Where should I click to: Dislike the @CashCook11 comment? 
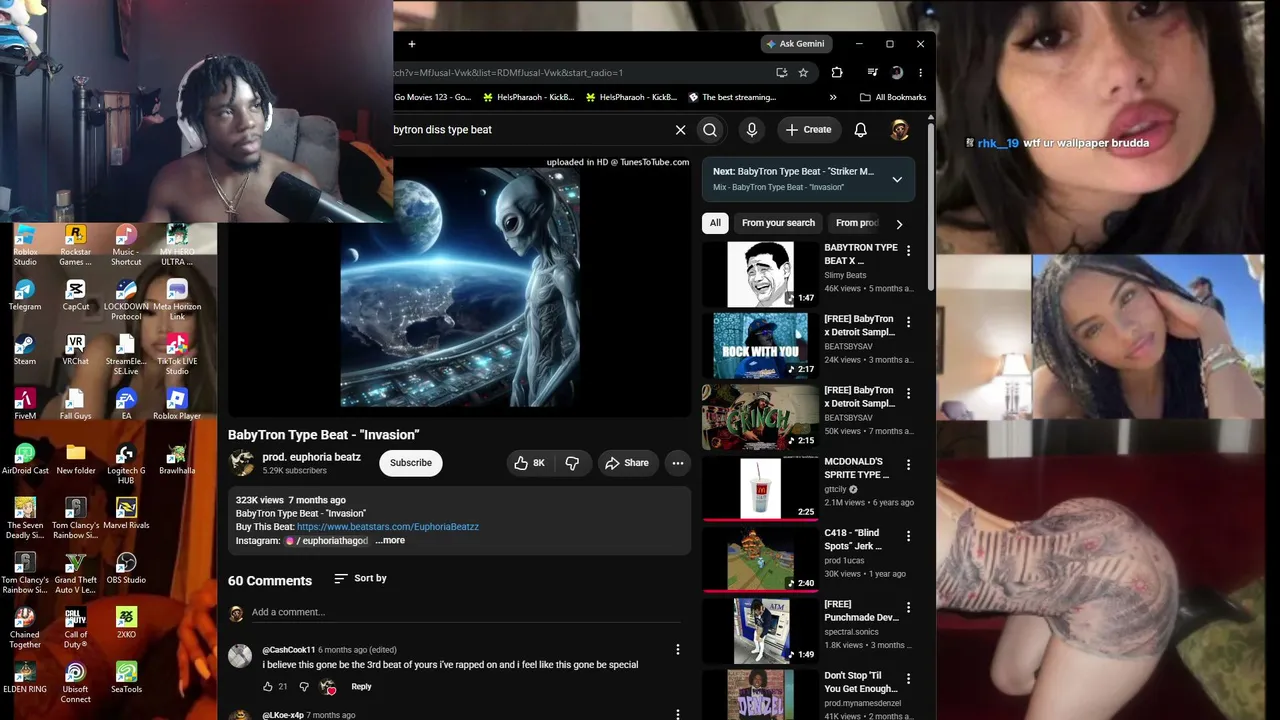point(304,687)
